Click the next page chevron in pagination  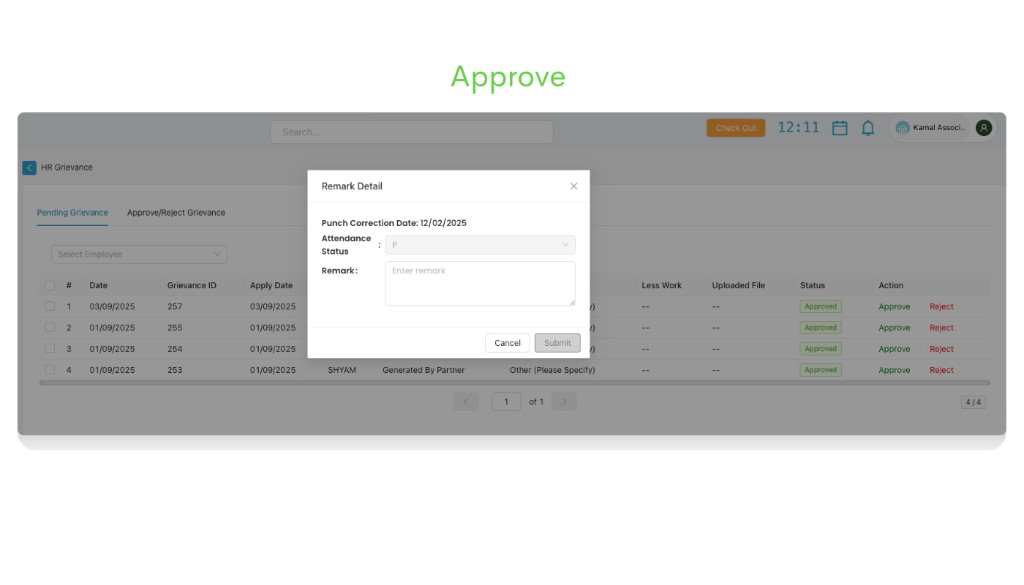(x=564, y=401)
